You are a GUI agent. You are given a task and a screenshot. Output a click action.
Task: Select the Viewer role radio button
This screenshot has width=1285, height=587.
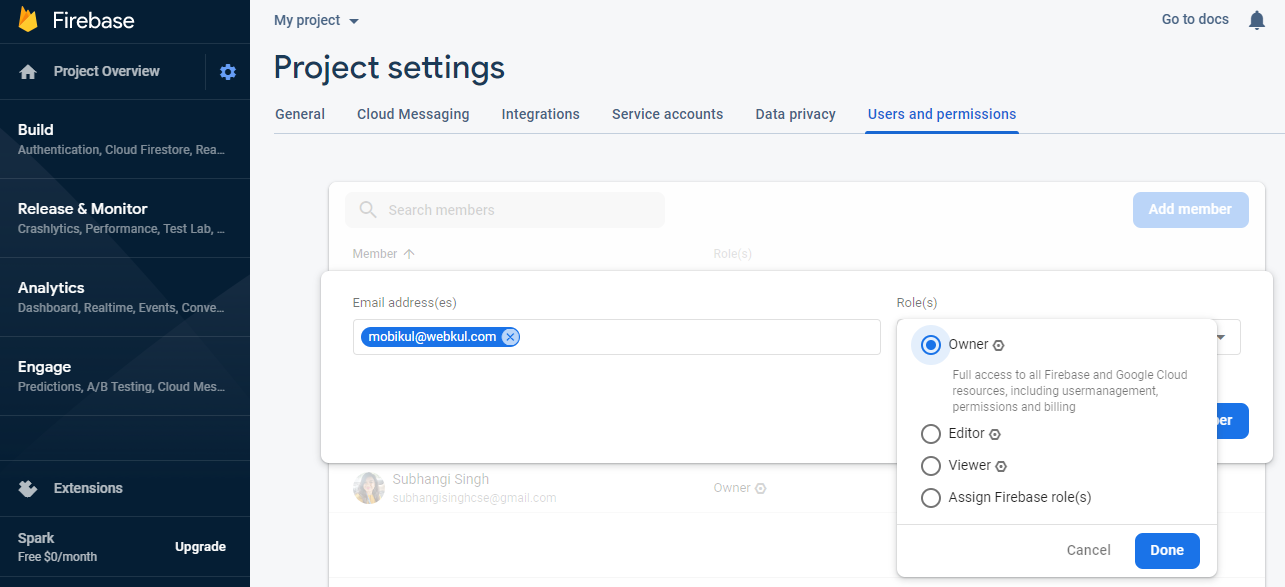[x=931, y=466]
